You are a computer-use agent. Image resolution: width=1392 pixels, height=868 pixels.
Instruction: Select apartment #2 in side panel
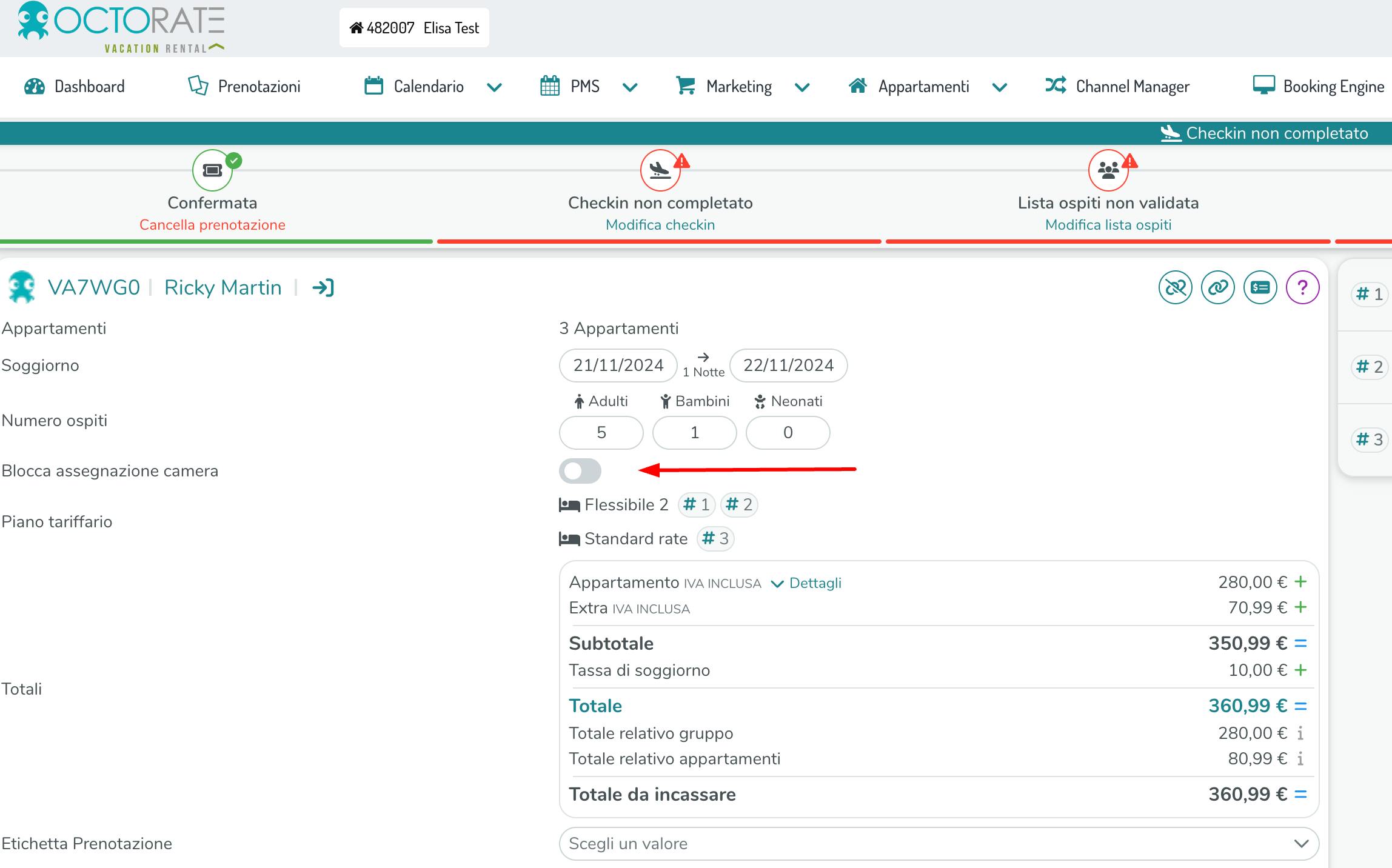[x=1370, y=367]
